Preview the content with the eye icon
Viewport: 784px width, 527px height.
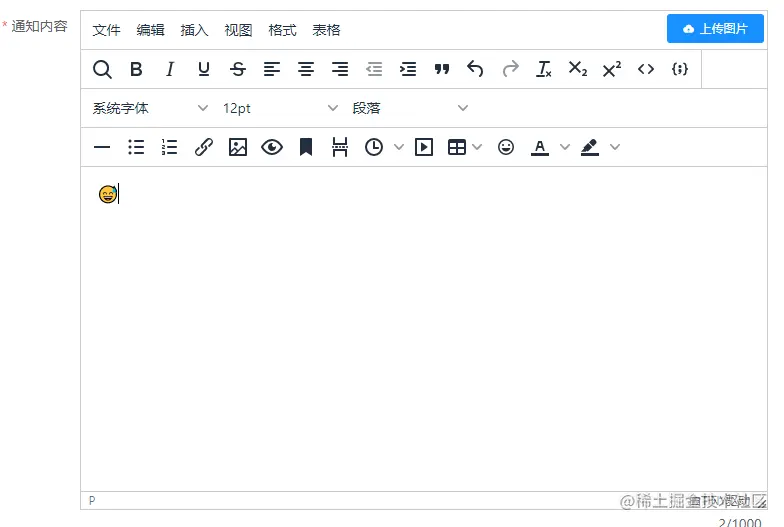[x=272, y=147]
